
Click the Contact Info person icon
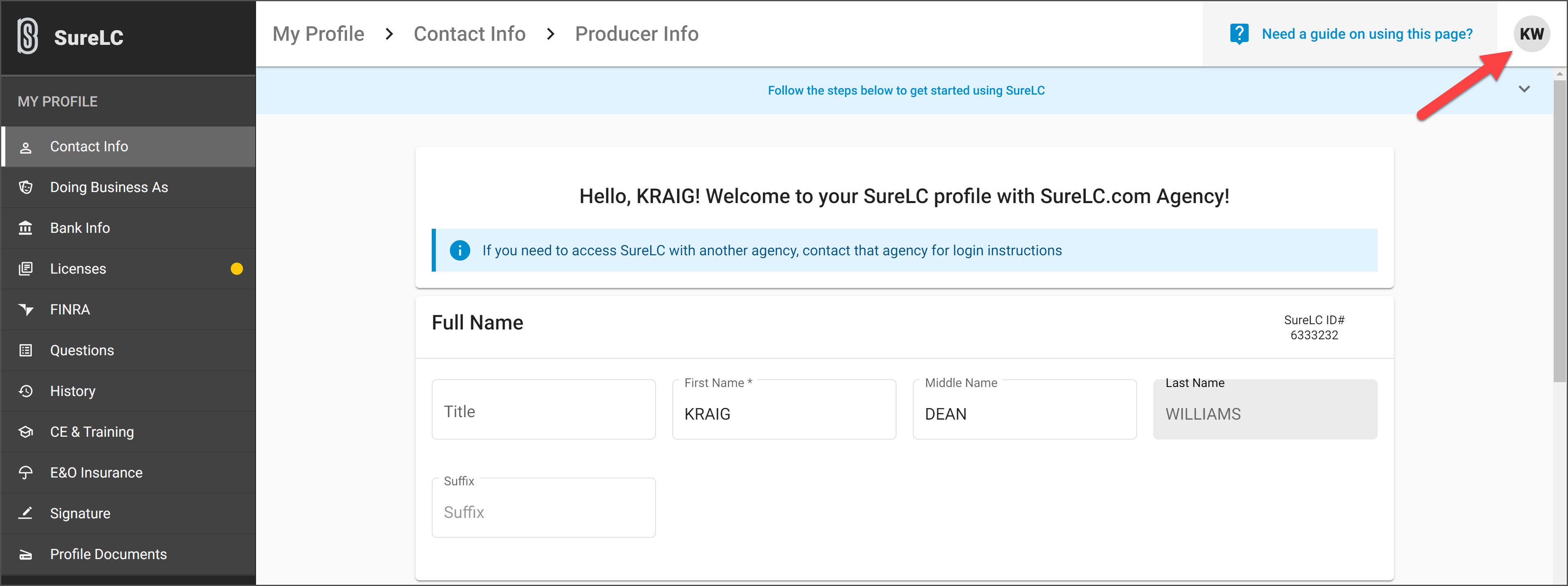(x=26, y=147)
